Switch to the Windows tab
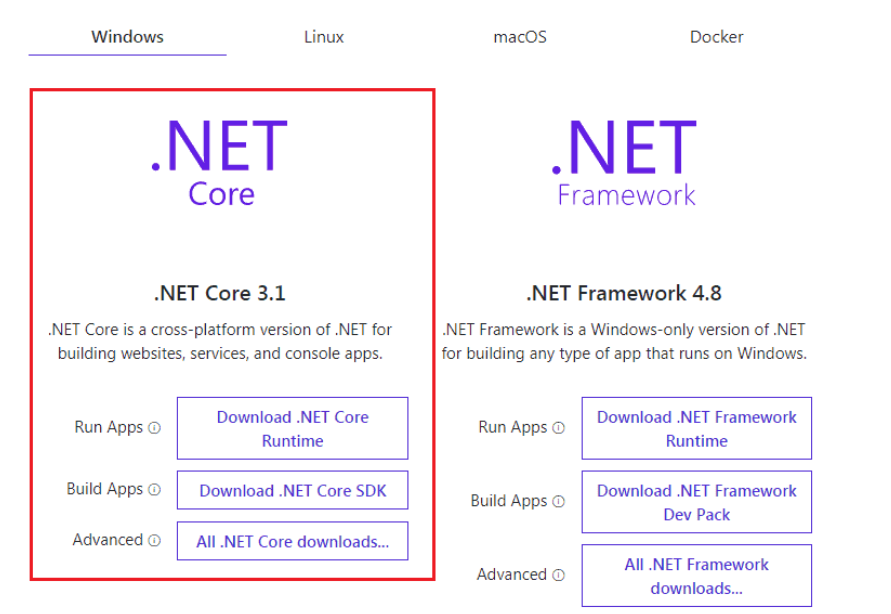Screen dimensions: 891x614 [x=127, y=37]
